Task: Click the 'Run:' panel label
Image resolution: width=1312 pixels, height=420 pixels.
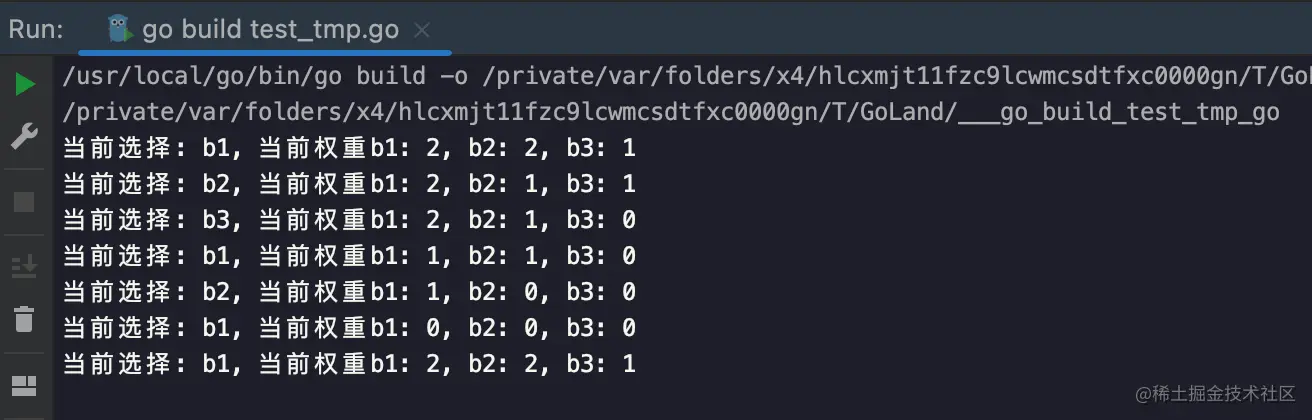Action: [37, 30]
